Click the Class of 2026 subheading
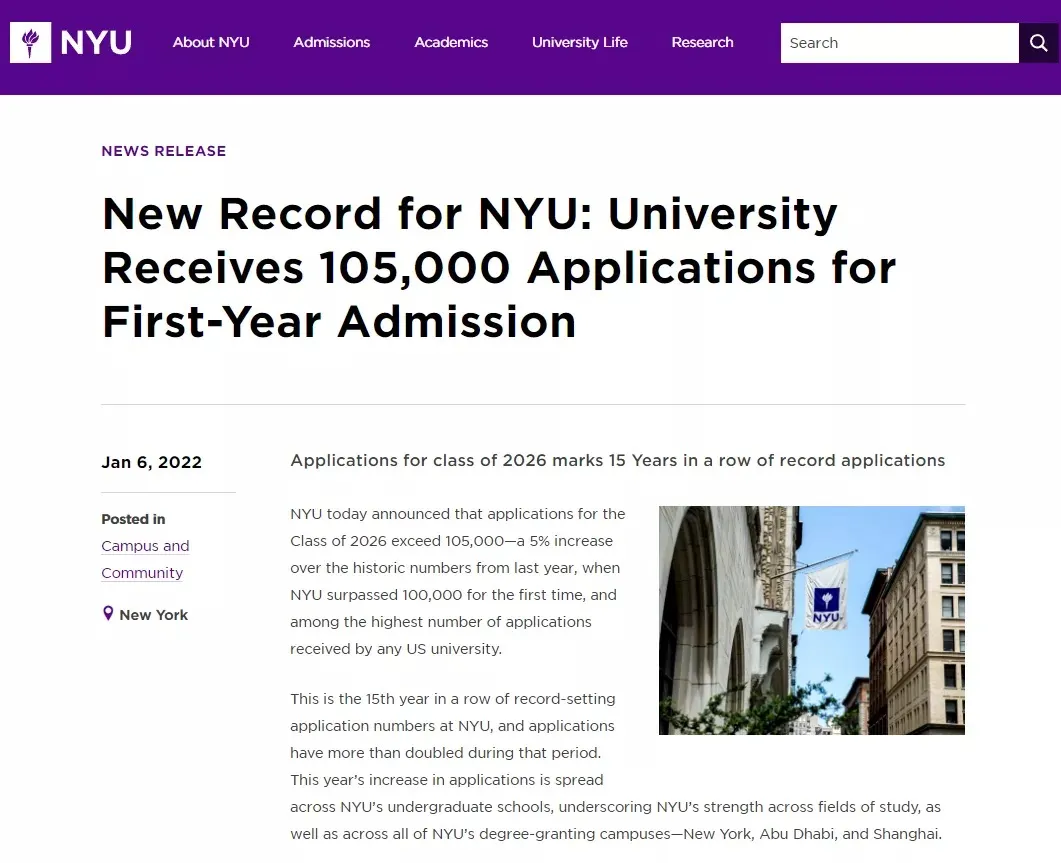Image resolution: width=1061 pixels, height=863 pixels. tap(617, 460)
